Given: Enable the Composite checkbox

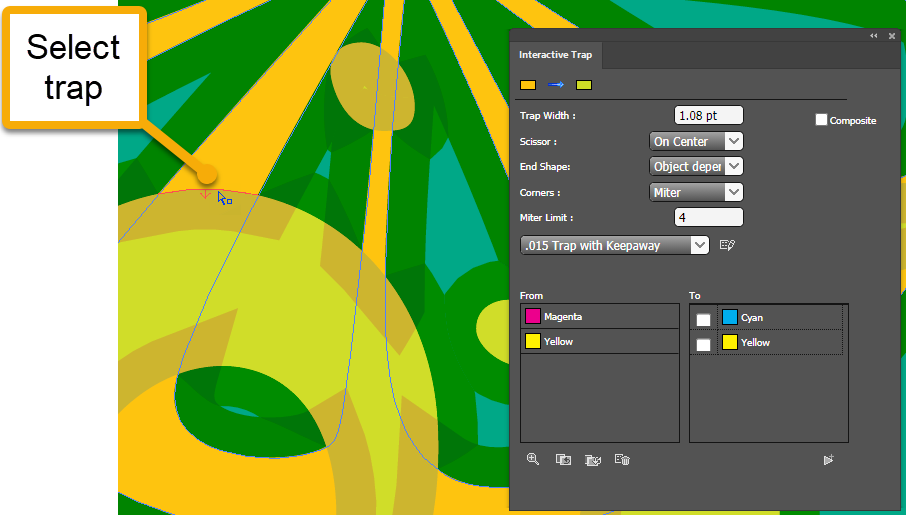Looking at the screenshot, I should pos(821,120).
